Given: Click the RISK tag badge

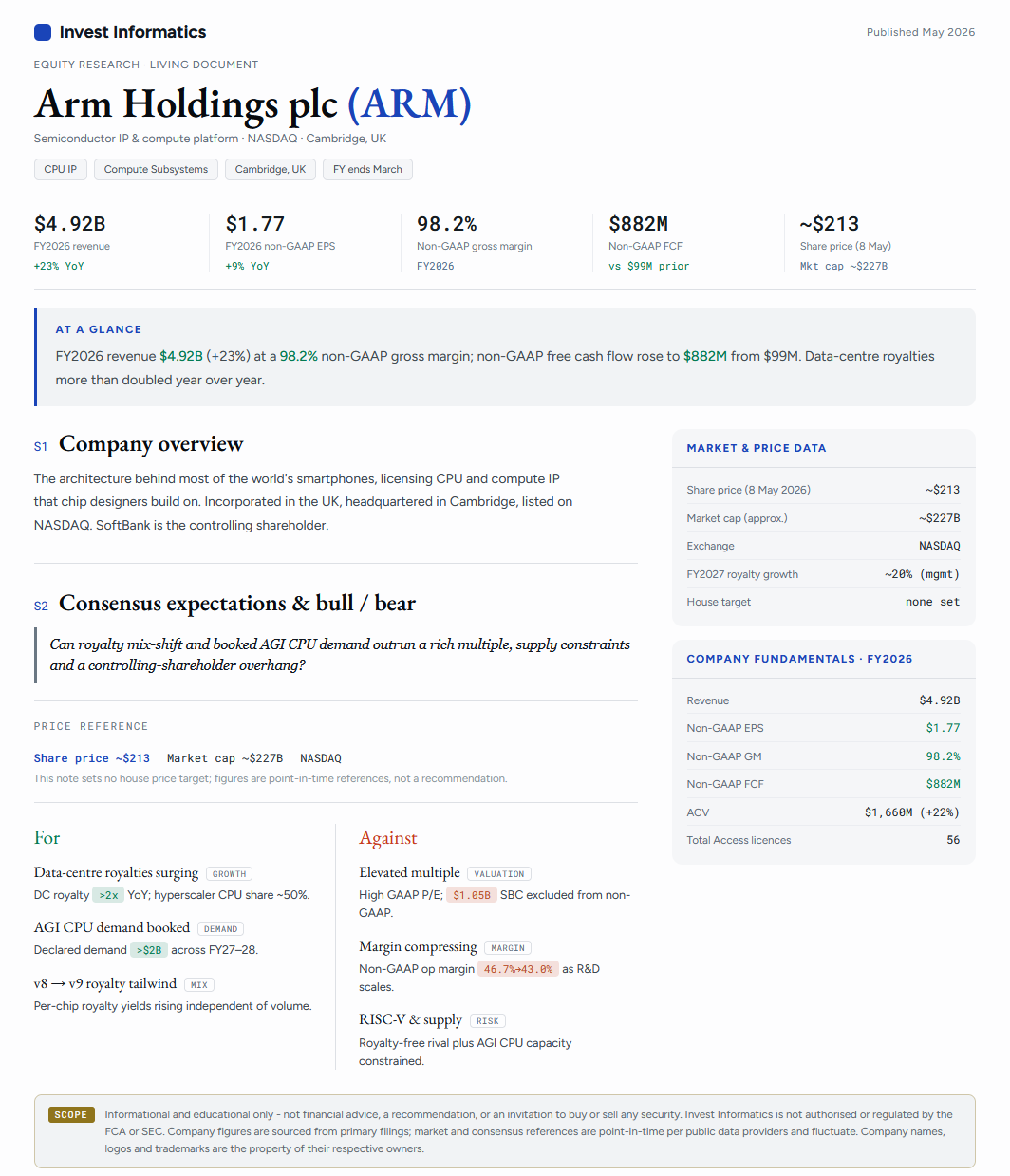Looking at the screenshot, I should tap(487, 1021).
